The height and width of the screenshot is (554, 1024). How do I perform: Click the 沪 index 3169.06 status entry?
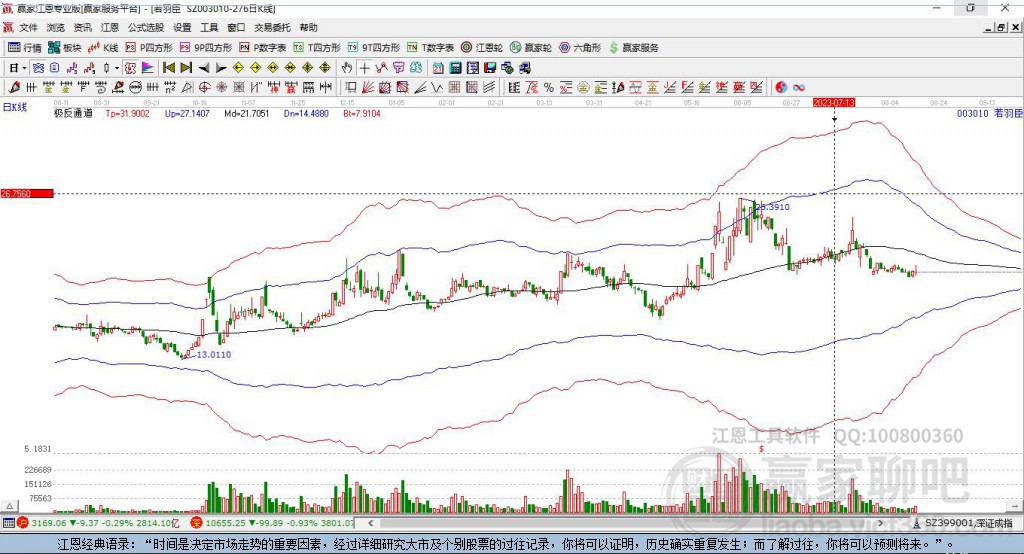coord(98,523)
